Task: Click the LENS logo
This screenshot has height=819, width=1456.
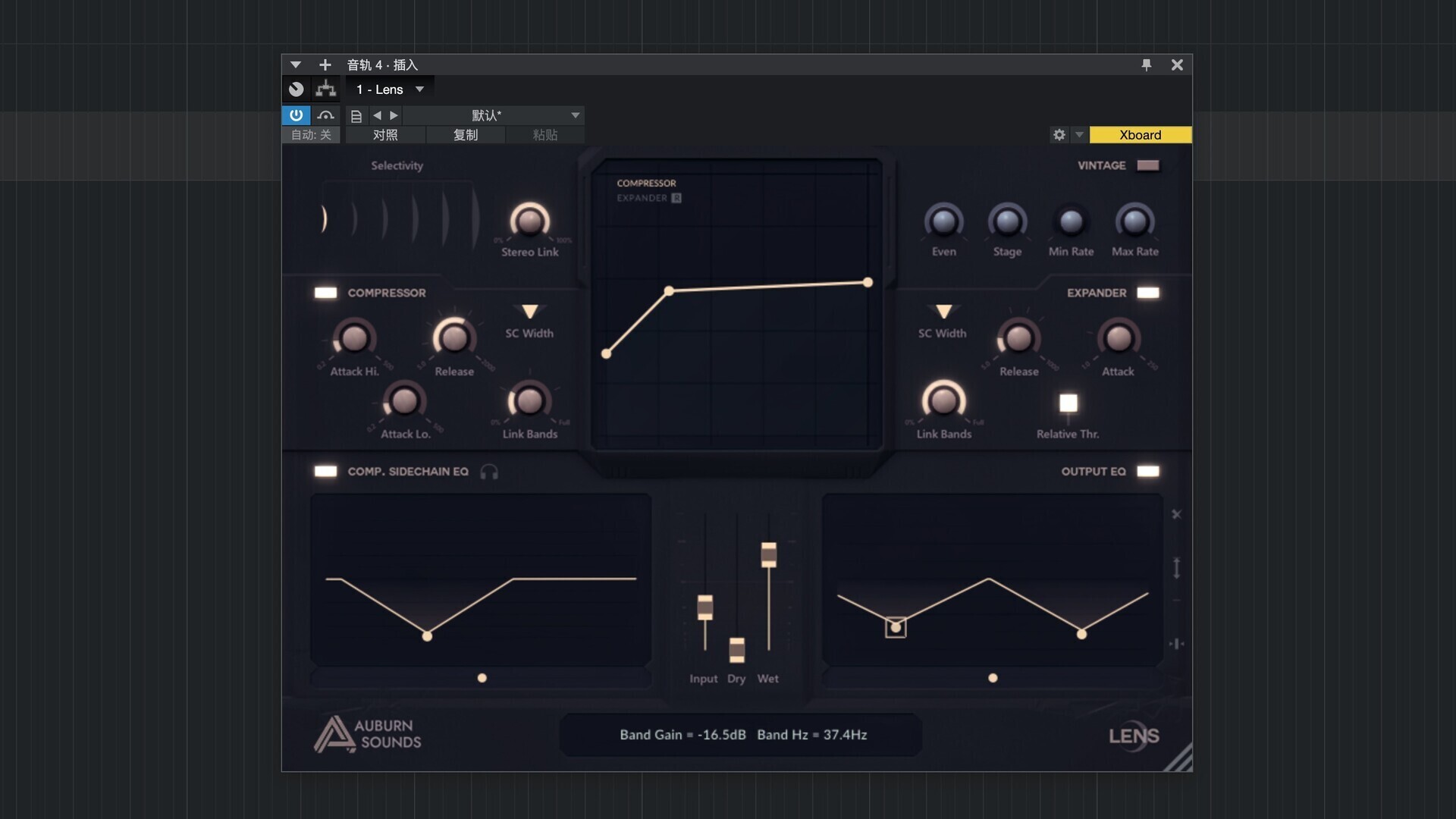Action: pos(1134,736)
